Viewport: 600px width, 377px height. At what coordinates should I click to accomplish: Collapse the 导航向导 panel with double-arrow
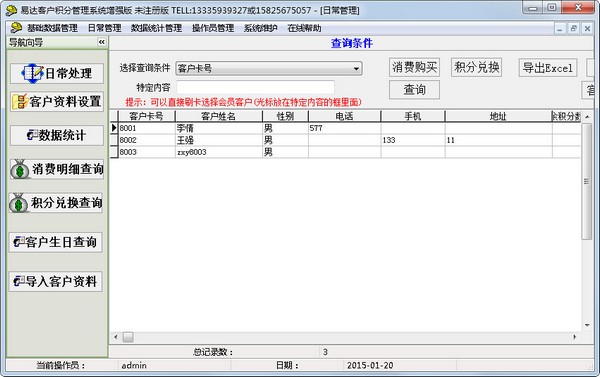tap(101, 42)
